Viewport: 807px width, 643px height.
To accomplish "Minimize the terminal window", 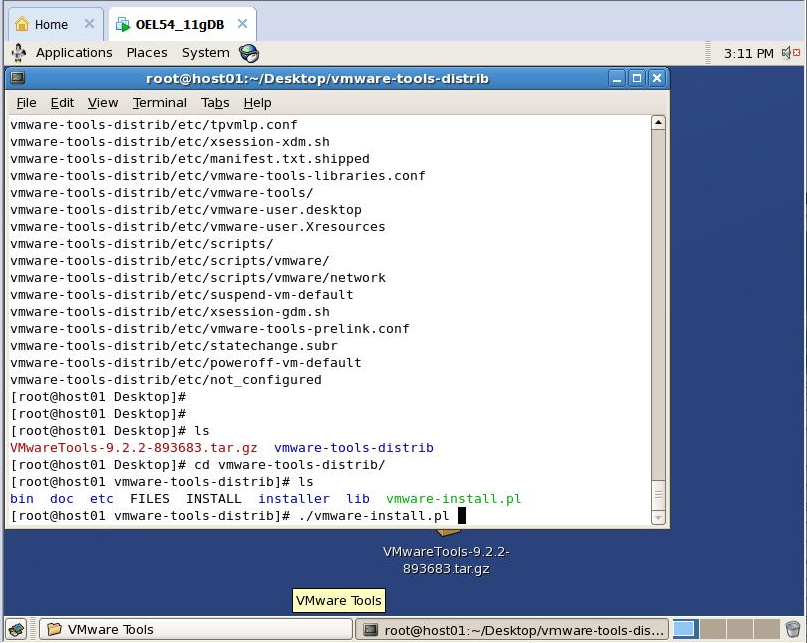I will coord(617,79).
